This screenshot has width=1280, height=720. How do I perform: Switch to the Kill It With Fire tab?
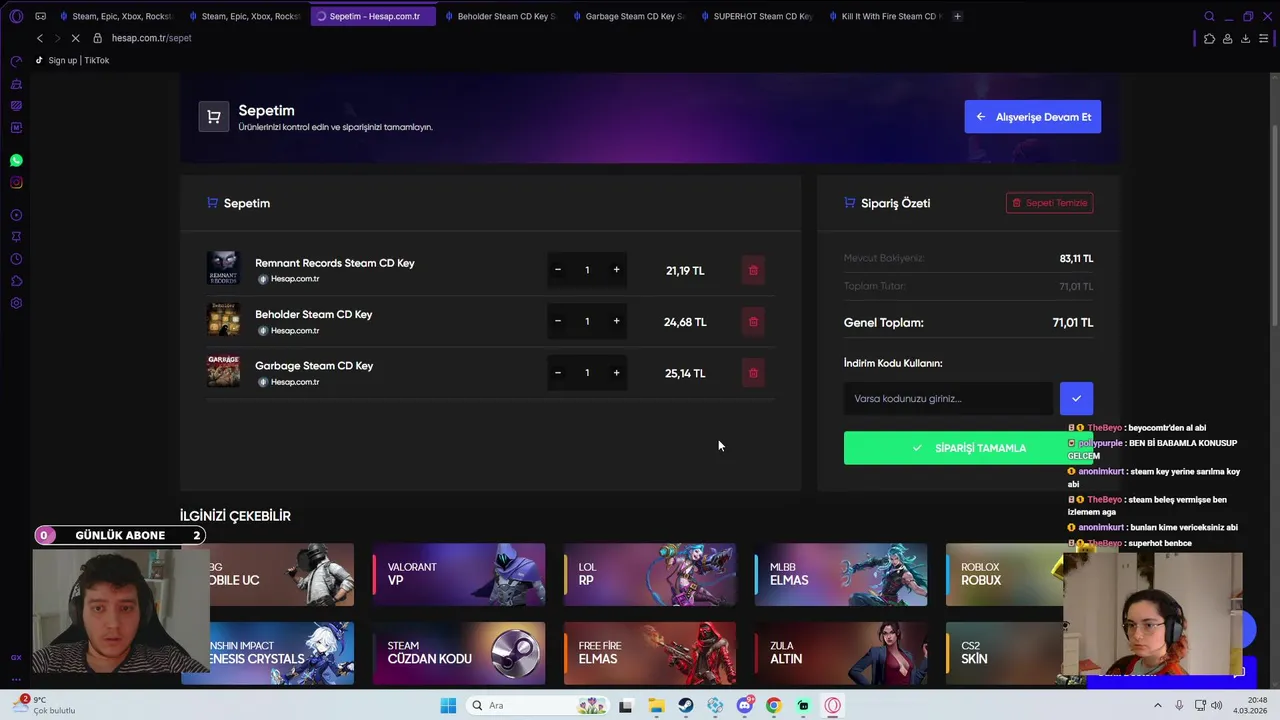[884, 16]
